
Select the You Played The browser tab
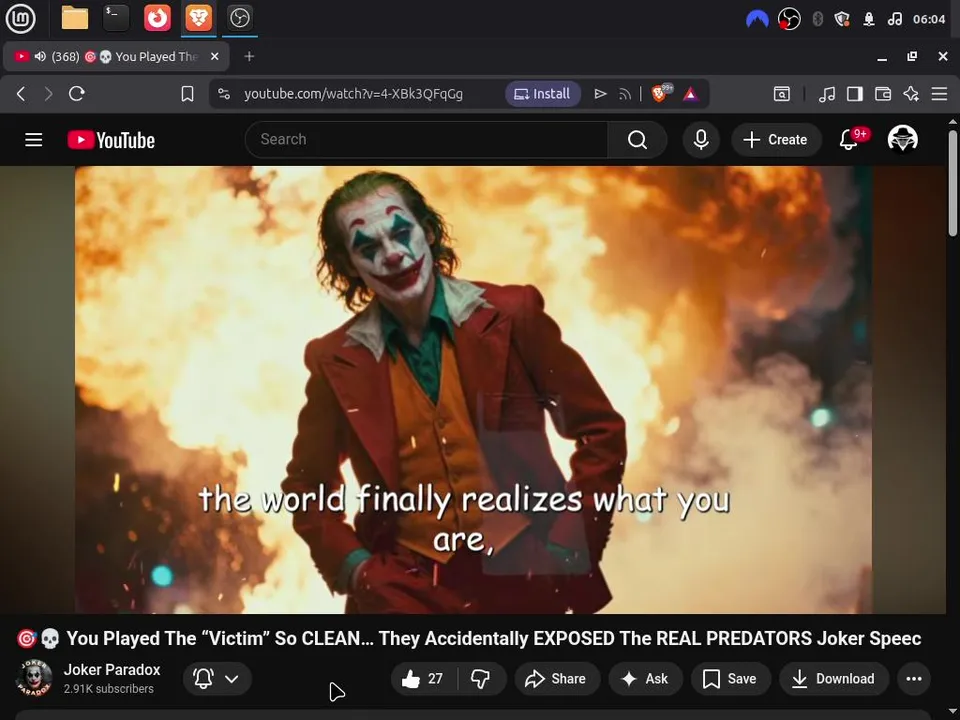click(116, 56)
